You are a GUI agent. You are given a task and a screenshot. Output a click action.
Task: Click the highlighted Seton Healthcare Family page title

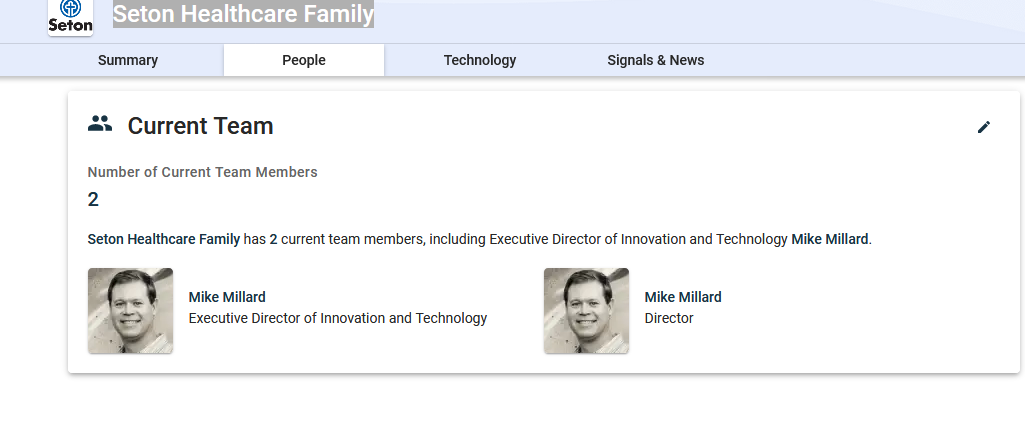[x=243, y=14]
